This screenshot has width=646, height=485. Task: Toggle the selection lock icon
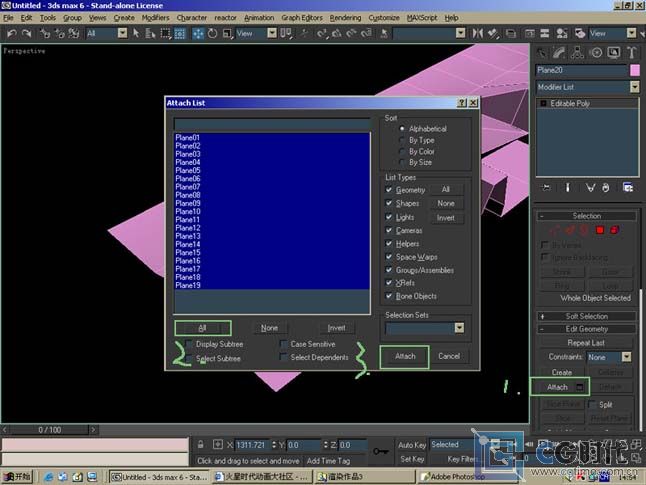200,445
